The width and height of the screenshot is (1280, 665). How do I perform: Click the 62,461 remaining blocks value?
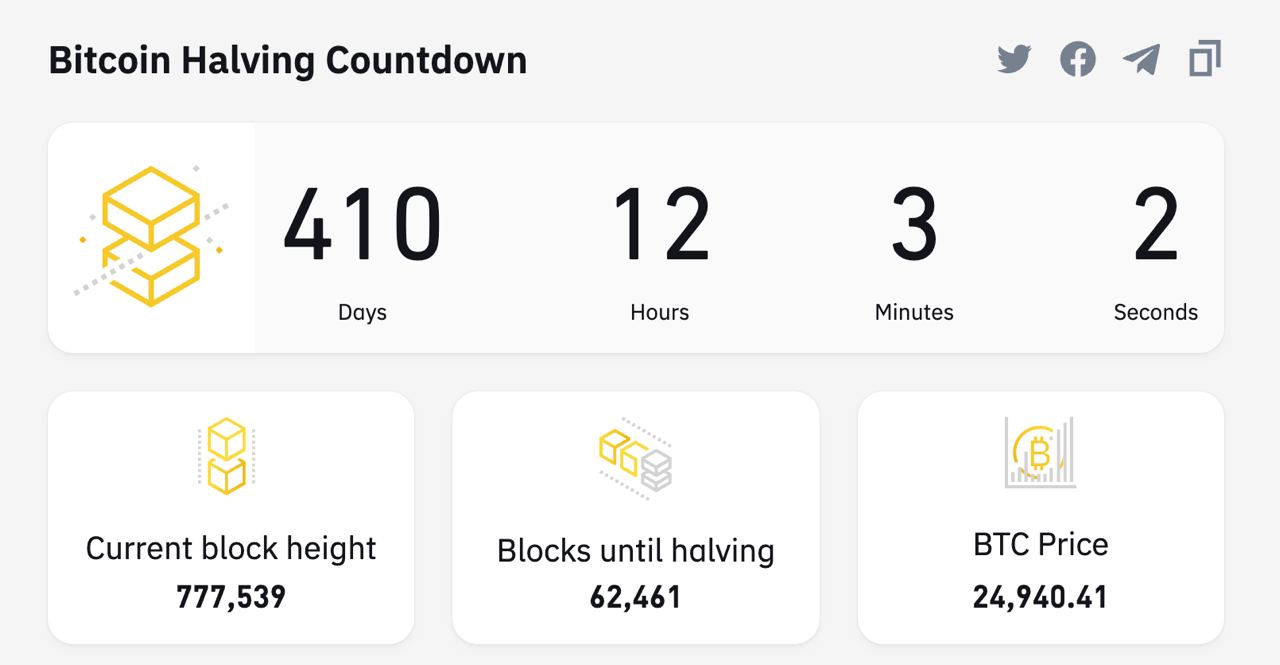(636, 598)
